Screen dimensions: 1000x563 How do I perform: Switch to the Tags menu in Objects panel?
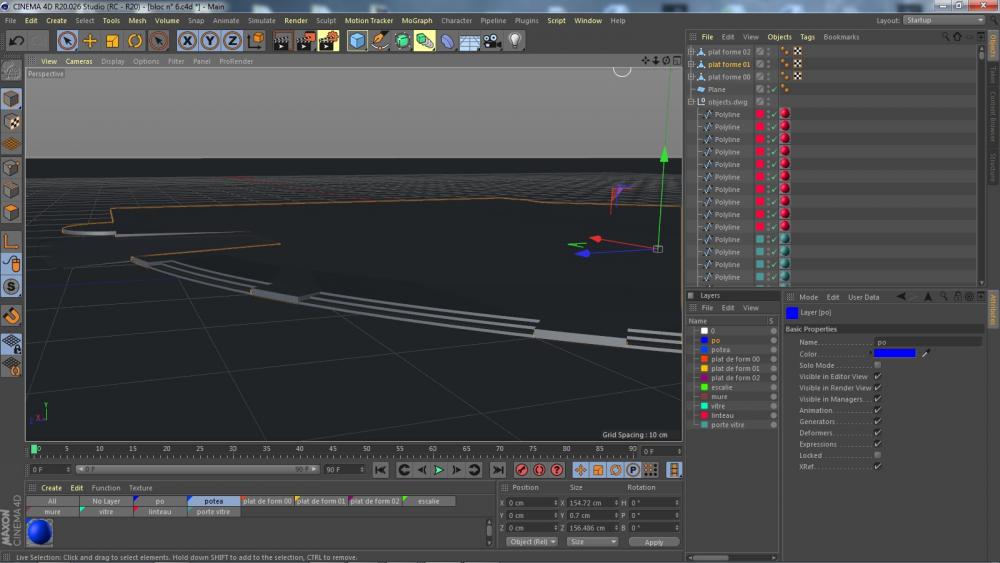pos(807,37)
